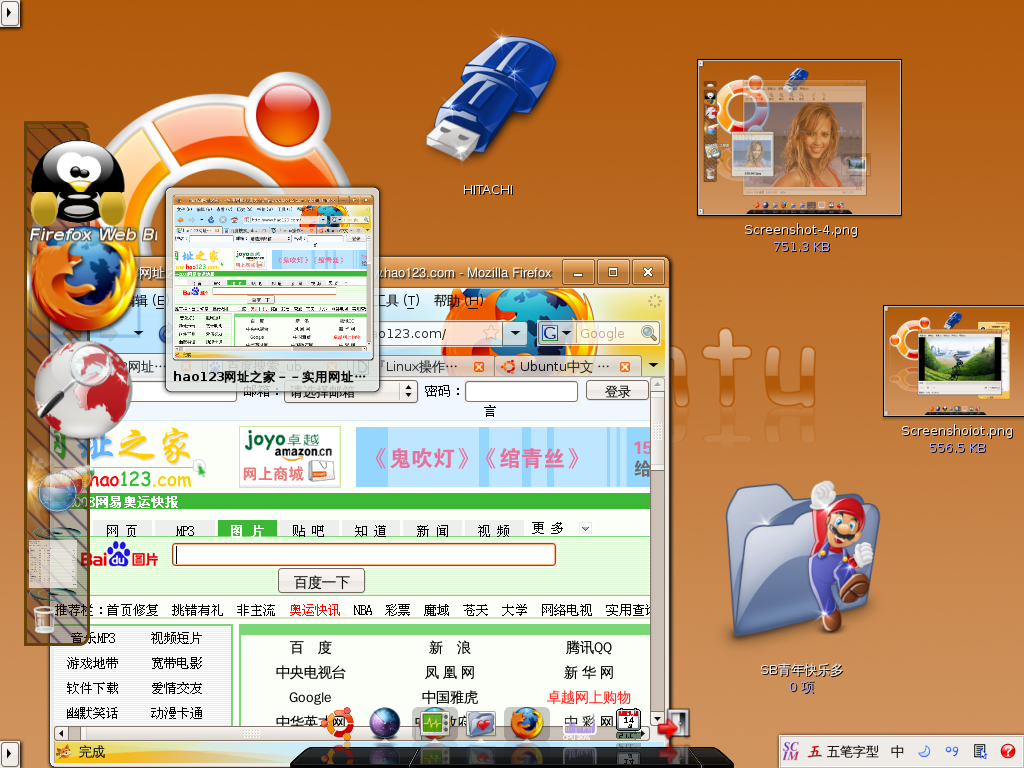The width and height of the screenshot is (1024, 768).
Task: Click the 登录 button
Action: tap(617, 391)
